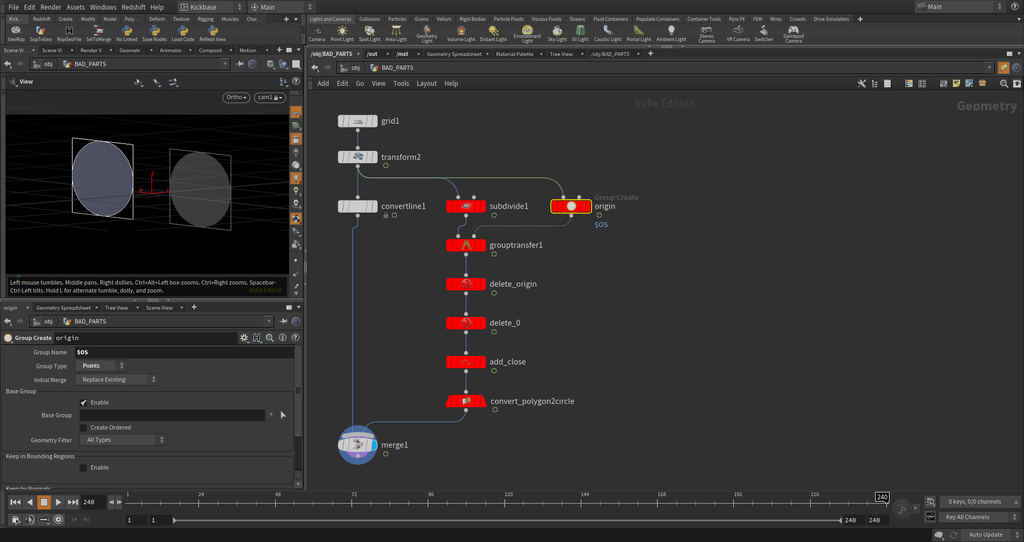The height and width of the screenshot is (542, 1024).
Task: Jump to the first frame
Action: pyautogui.click(x=15, y=502)
